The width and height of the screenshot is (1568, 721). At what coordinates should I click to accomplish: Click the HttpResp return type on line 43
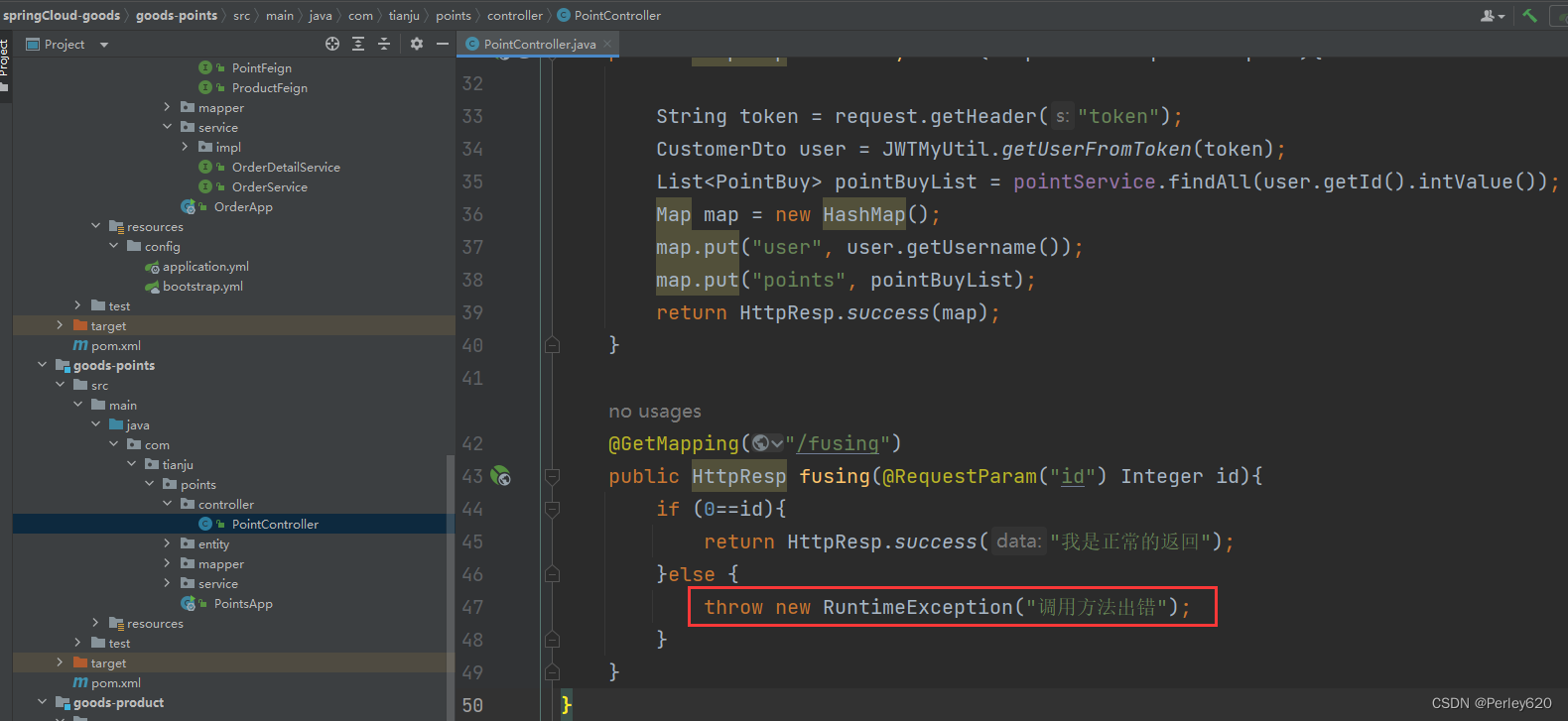[739, 476]
